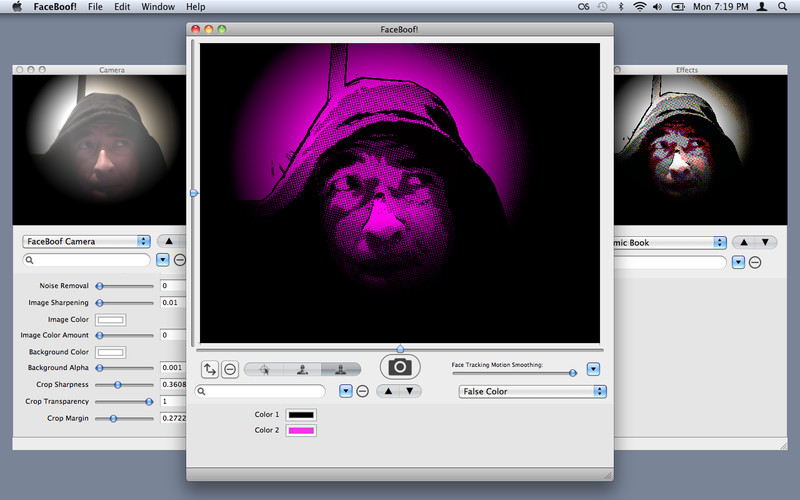Click the down arrow in Effects window stepper
This screenshot has width=800, height=500.
[766, 242]
